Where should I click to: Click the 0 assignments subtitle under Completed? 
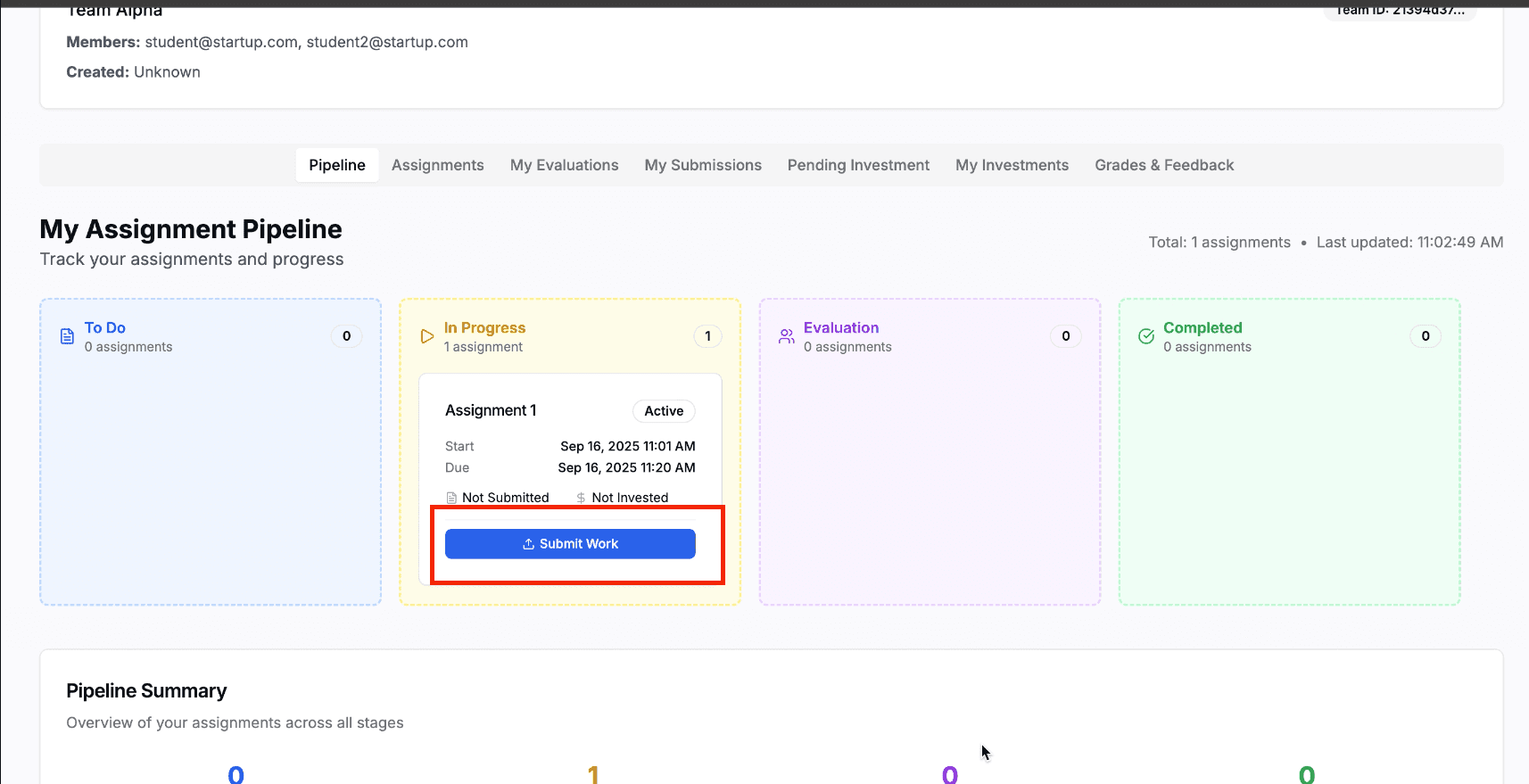coord(1207,347)
